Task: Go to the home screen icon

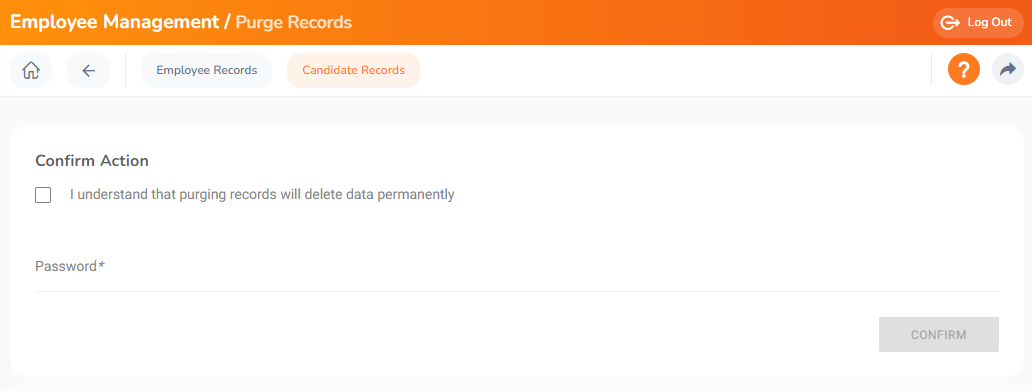Action: [31, 70]
